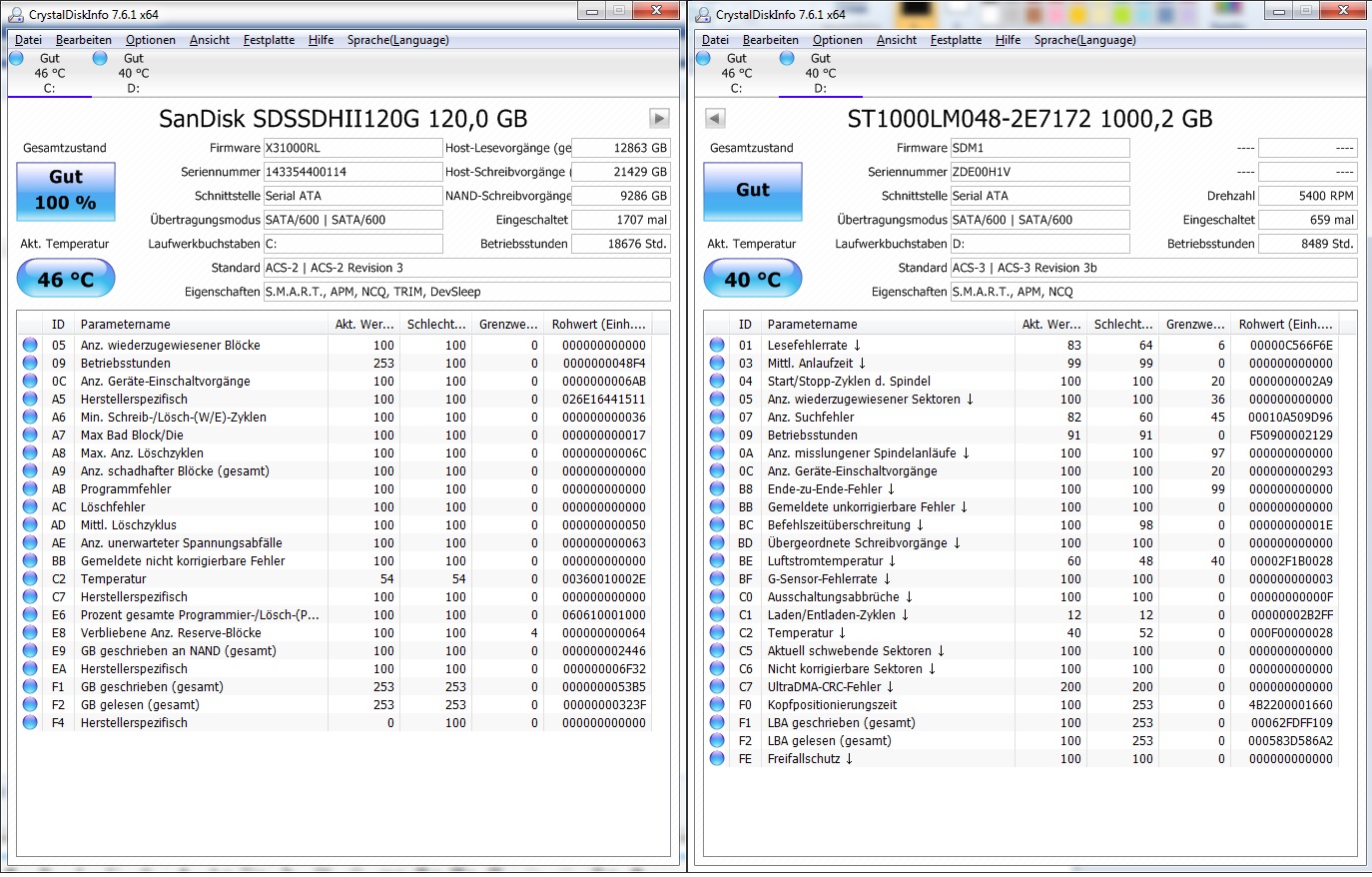Show the previous disk in the ST1000LM048 window
Image resolution: width=1372 pixels, height=877 pixels.
(x=715, y=118)
